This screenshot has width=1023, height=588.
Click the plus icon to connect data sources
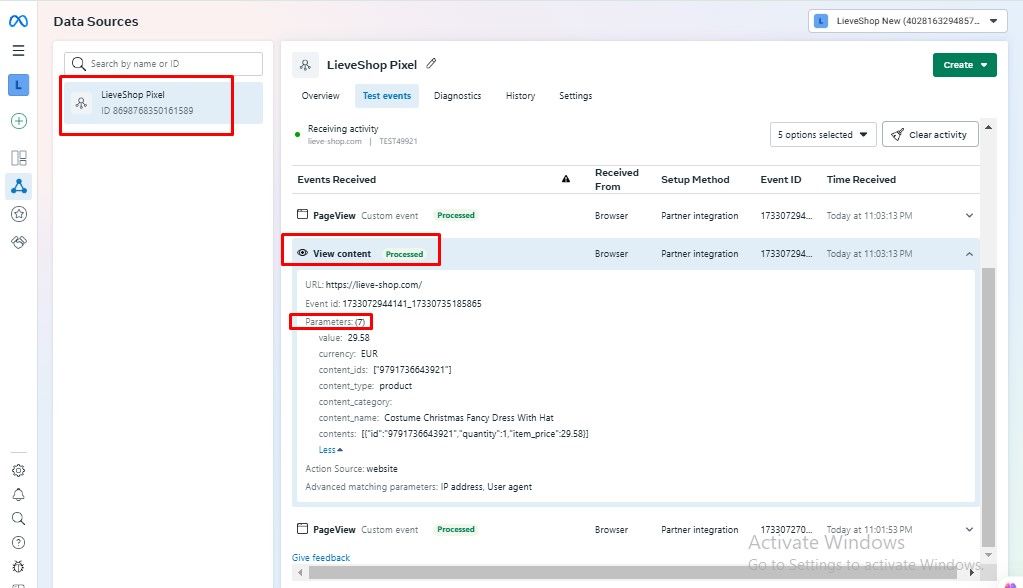(x=18, y=121)
